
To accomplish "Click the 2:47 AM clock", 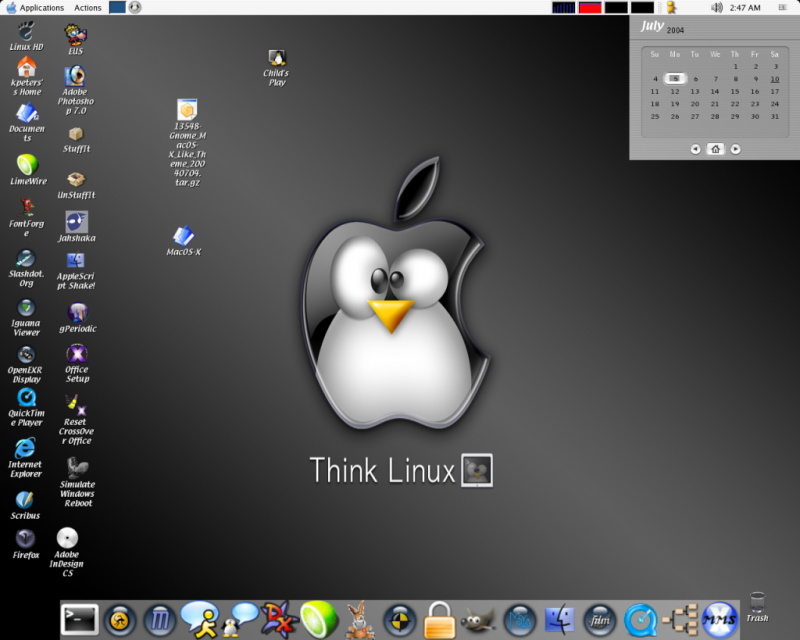I will (745, 8).
